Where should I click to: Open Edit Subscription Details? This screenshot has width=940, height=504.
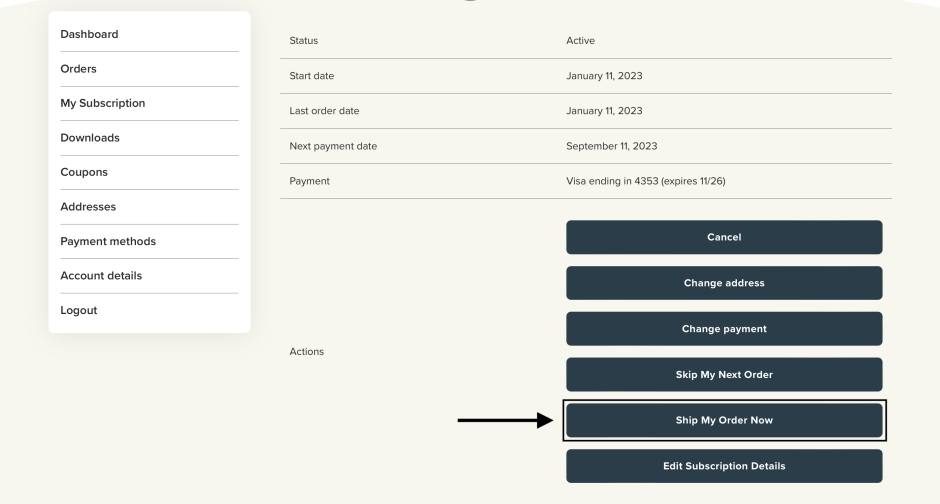pyautogui.click(x=724, y=466)
